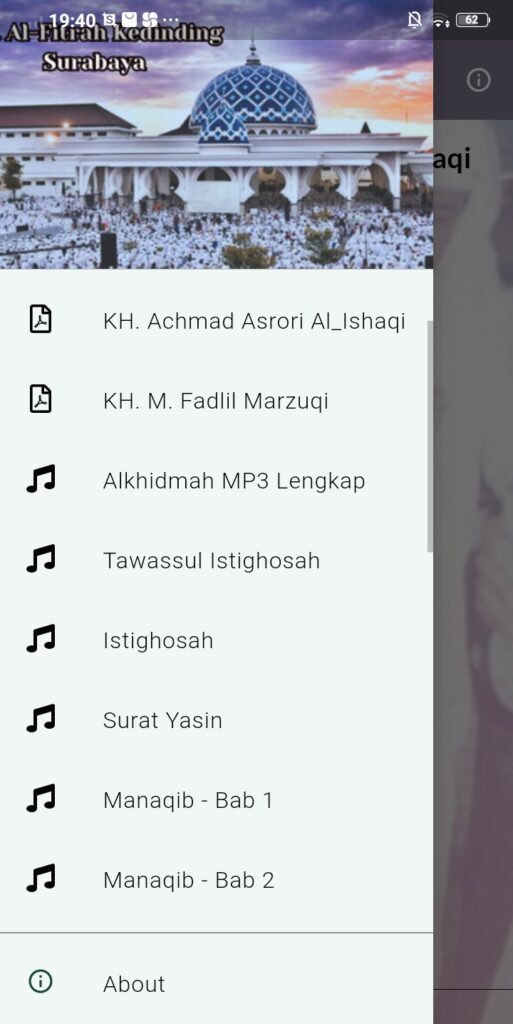Click the music note icon beside Surat Yasin
Screen dimensions: 513x1024
coord(41,718)
